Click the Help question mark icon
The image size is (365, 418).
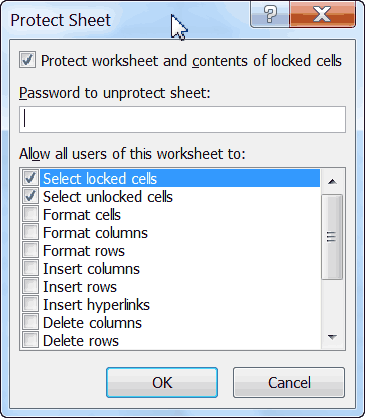click(270, 14)
